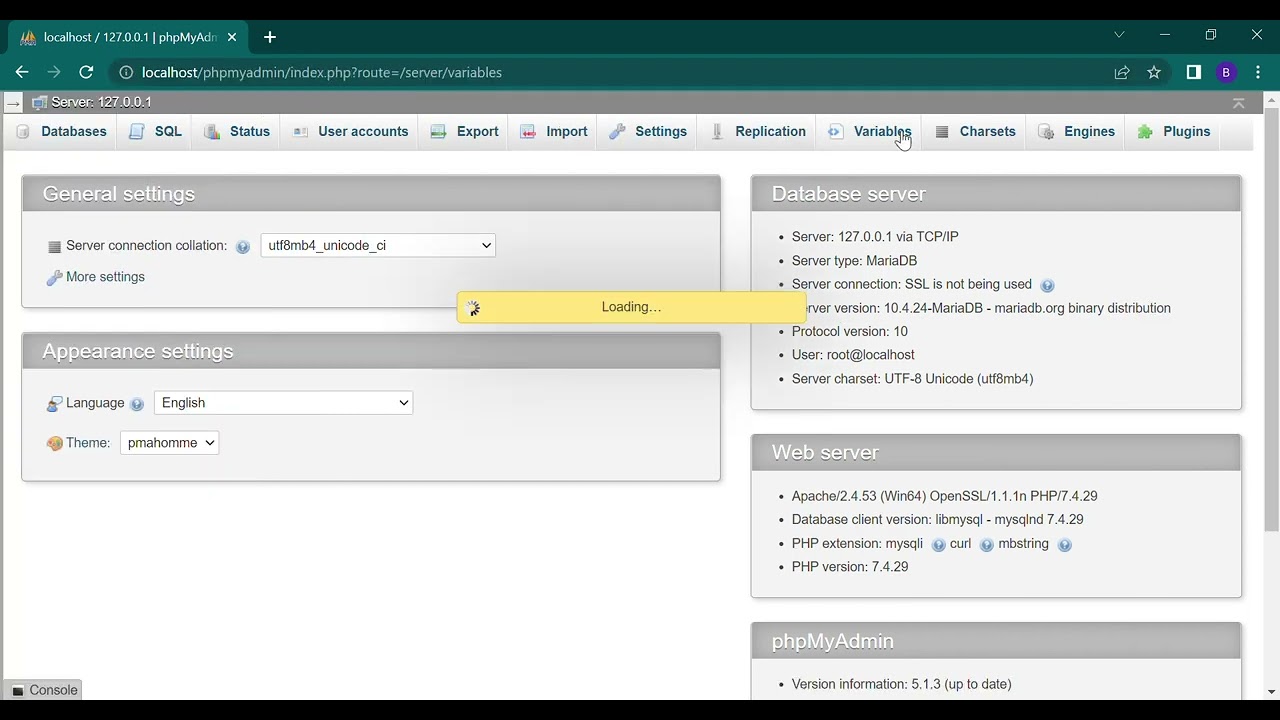The image size is (1280, 720).
Task: Click the Variables tab
Action: [x=870, y=132]
